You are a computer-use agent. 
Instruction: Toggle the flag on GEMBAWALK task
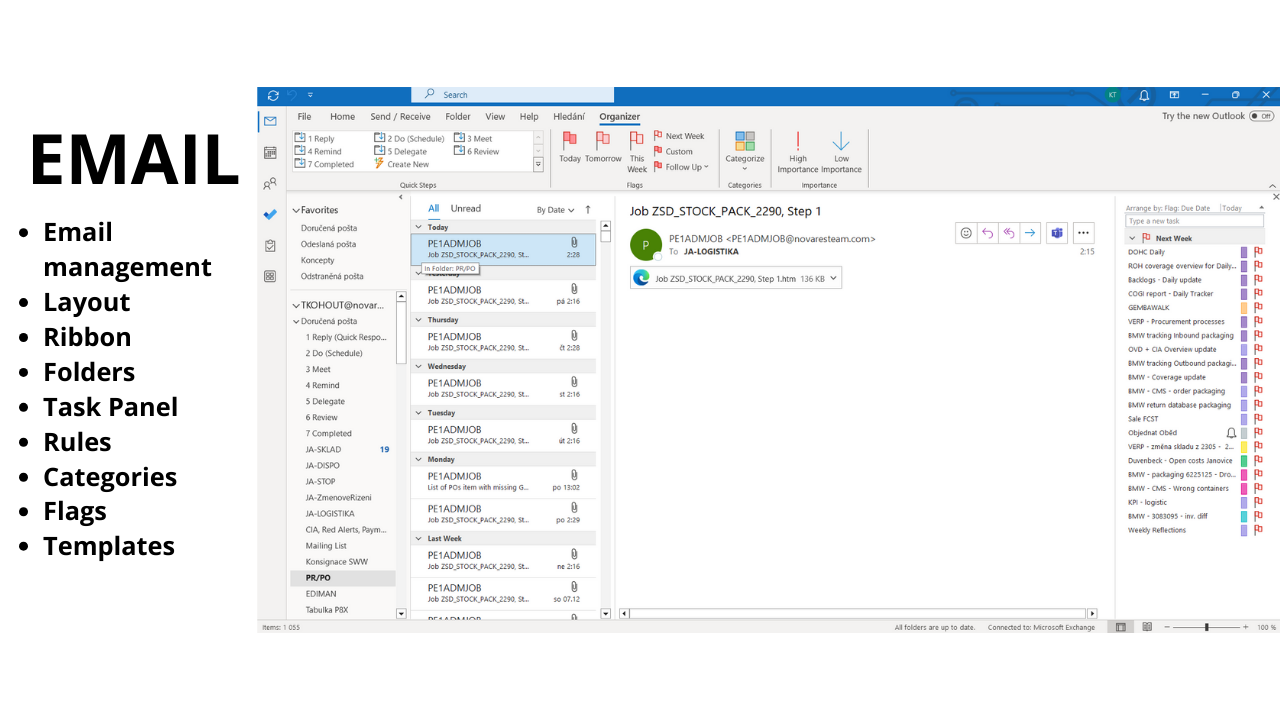click(x=1258, y=308)
